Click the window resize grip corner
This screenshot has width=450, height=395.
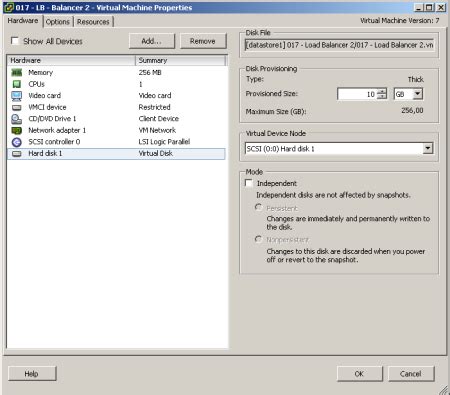point(443,390)
